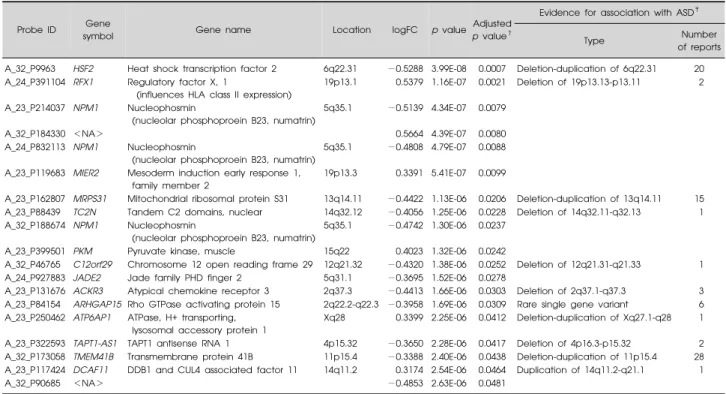The width and height of the screenshot is (726, 394).
Task: Click 'TAPT1 antisense RNA 1'
Action: pyautogui.click(x=178, y=344)
